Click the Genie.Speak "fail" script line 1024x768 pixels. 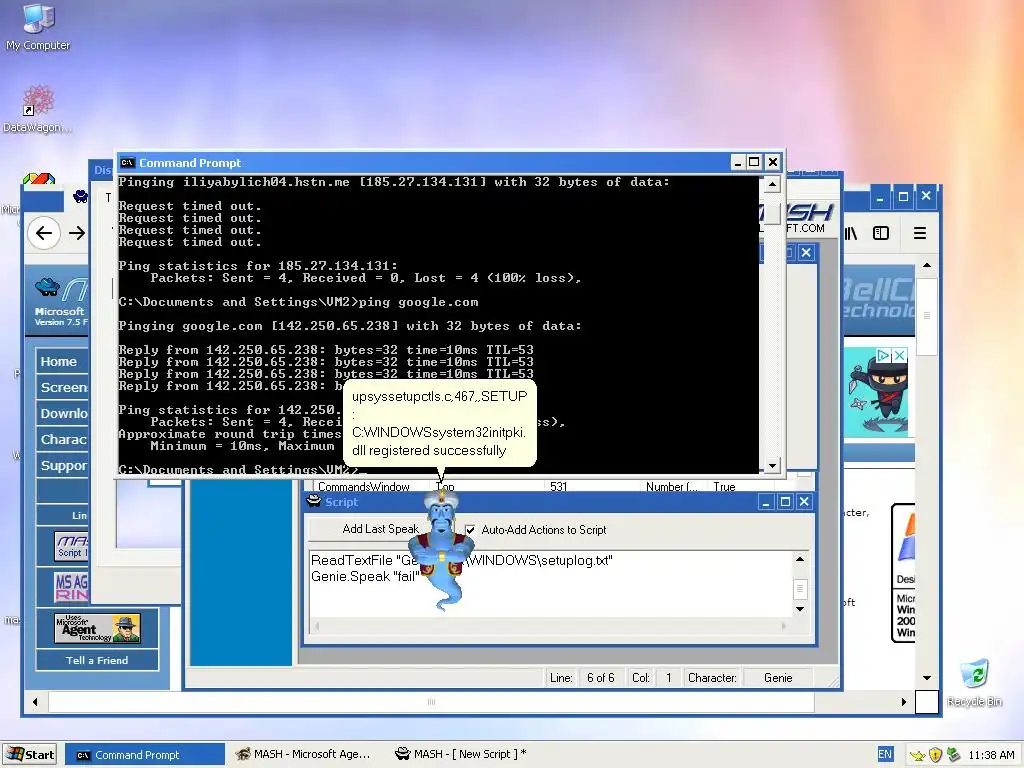(364, 577)
